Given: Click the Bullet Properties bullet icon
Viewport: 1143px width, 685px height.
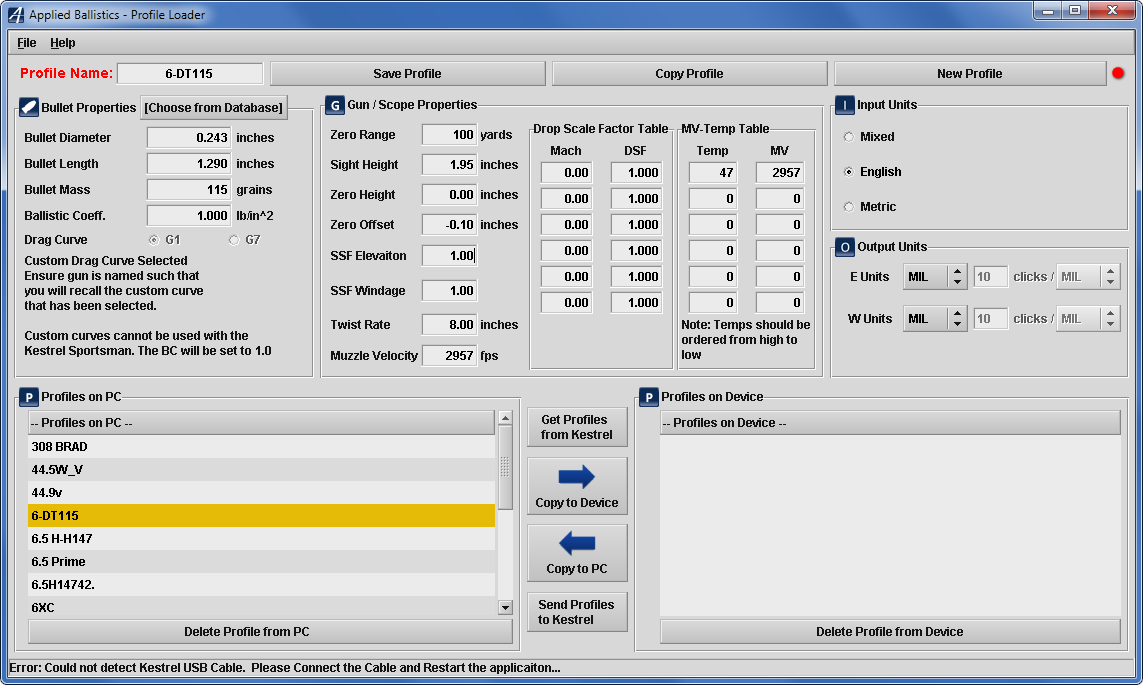Looking at the screenshot, I should (x=28, y=107).
